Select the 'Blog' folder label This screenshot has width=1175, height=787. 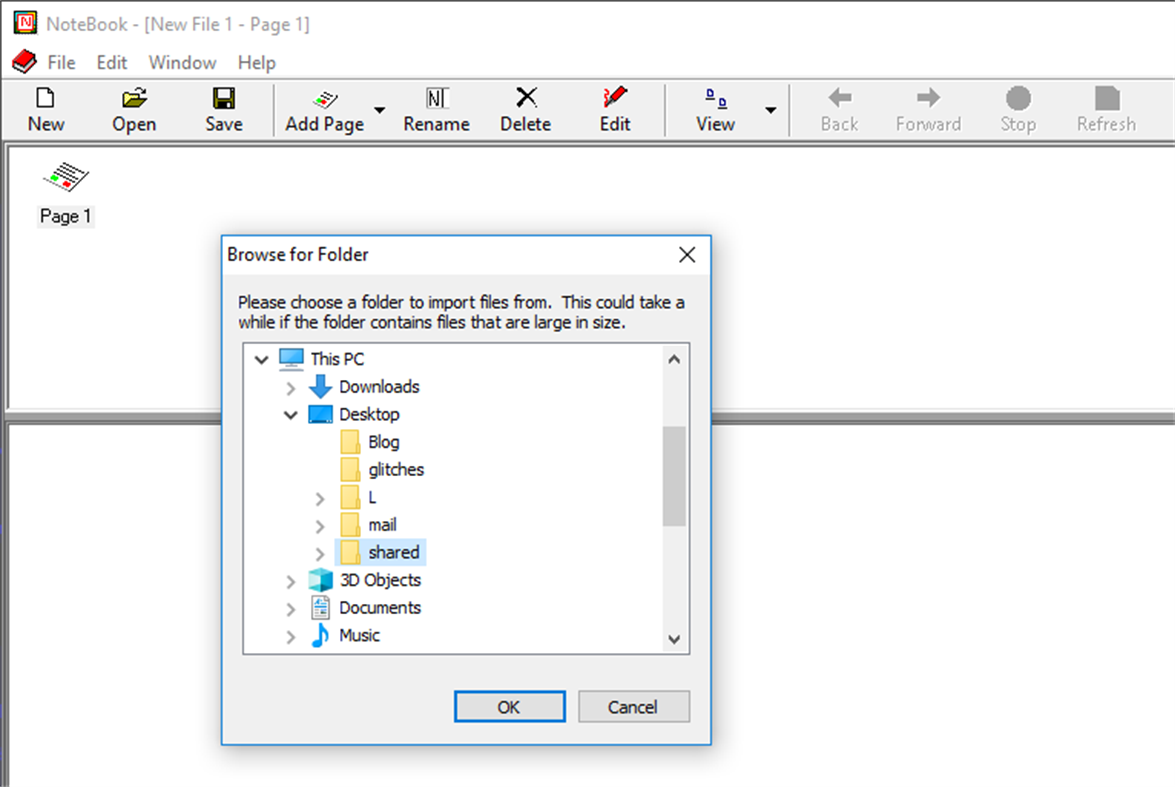coord(384,442)
